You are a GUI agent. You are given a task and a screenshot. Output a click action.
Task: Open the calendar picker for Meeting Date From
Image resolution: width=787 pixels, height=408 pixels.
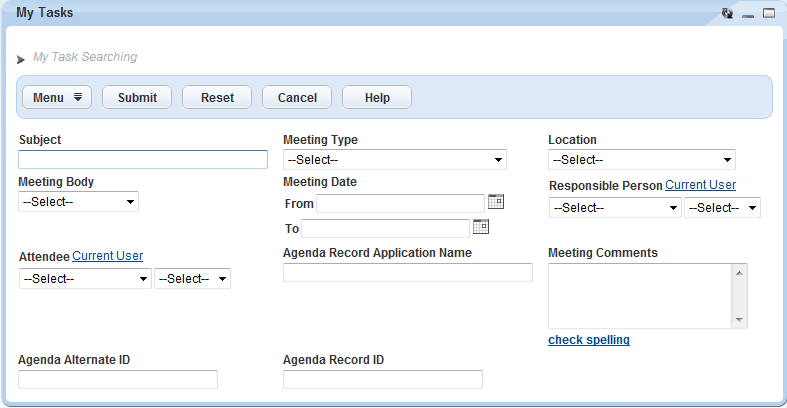click(x=496, y=202)
